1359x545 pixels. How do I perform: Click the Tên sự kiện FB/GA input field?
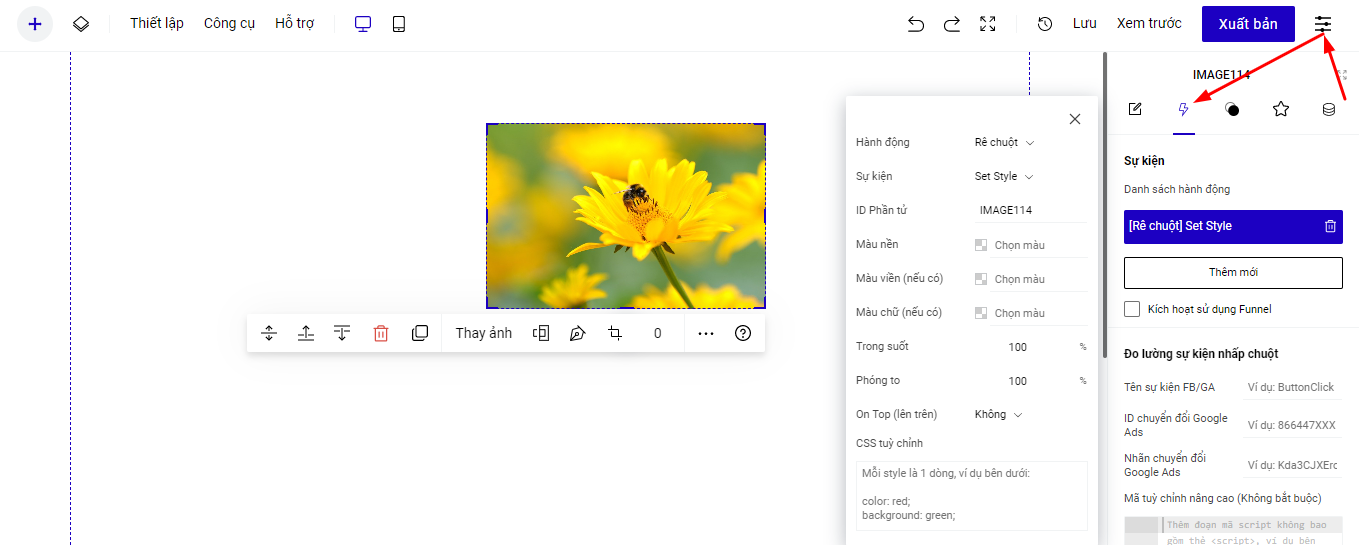click(x=1290, y=387)
